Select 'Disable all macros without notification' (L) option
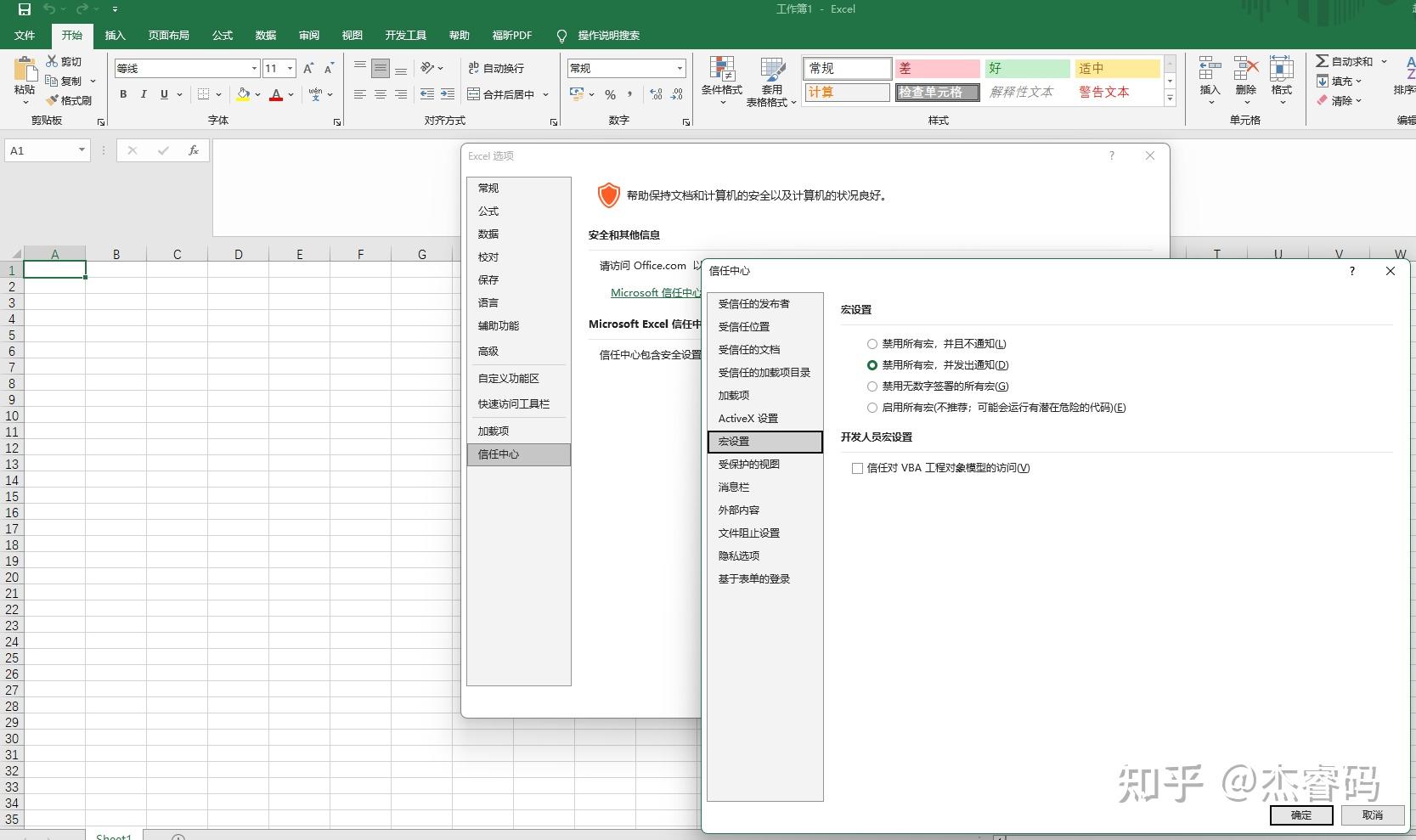 point(872,344)
